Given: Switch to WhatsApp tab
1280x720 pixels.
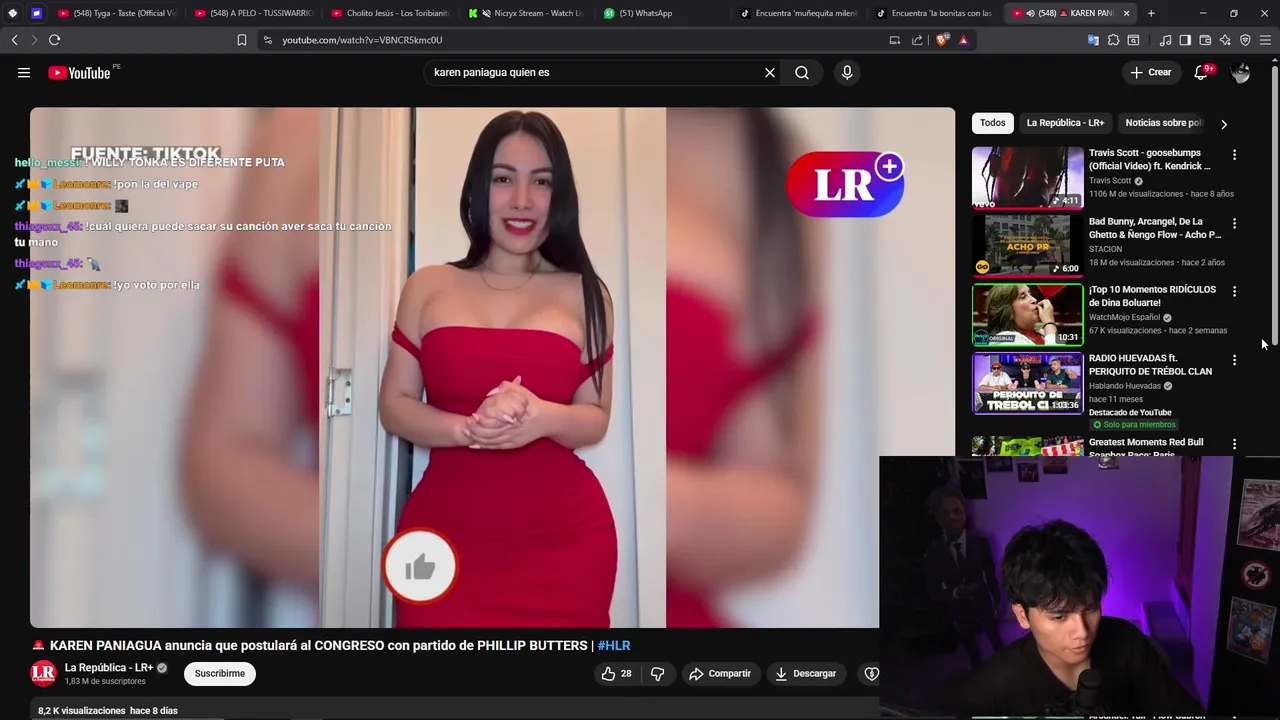Looking at the screenshot, I should [x=662, y=13].
